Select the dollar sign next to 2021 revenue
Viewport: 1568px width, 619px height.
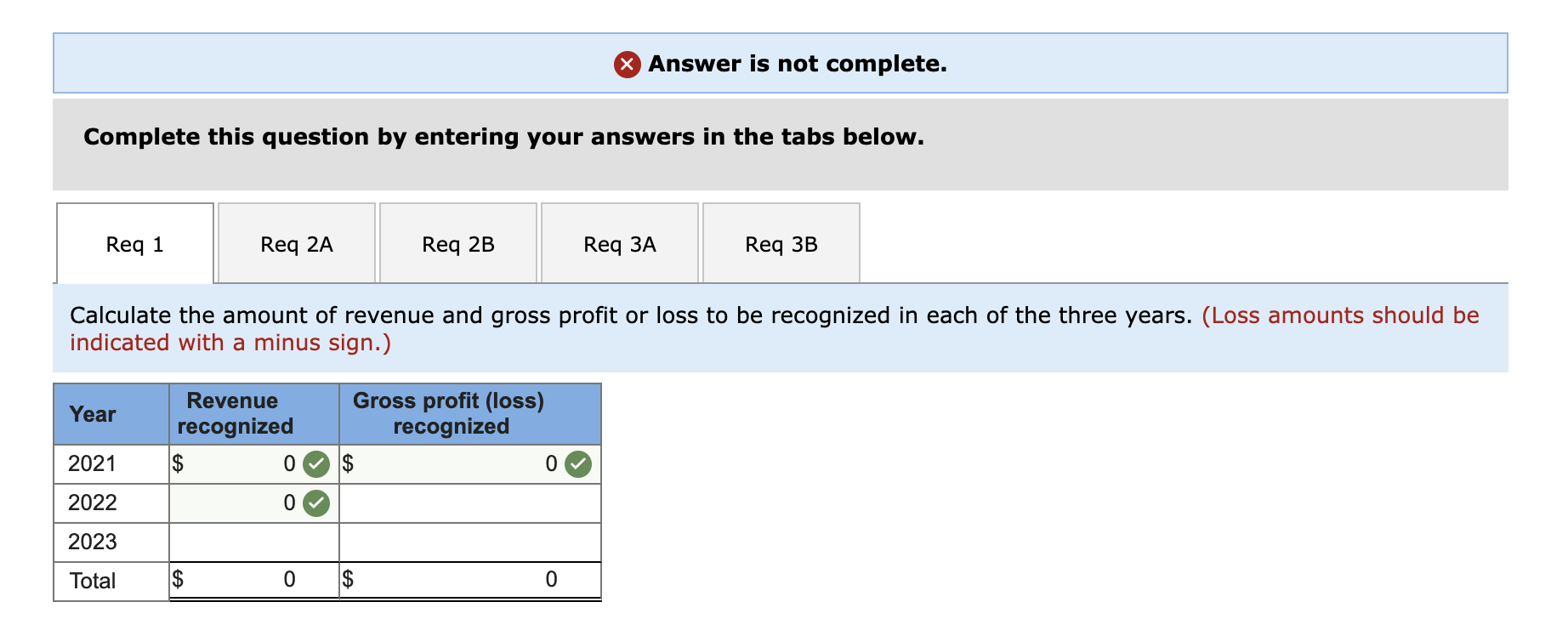pyautogui.click(x=179, y=463)
